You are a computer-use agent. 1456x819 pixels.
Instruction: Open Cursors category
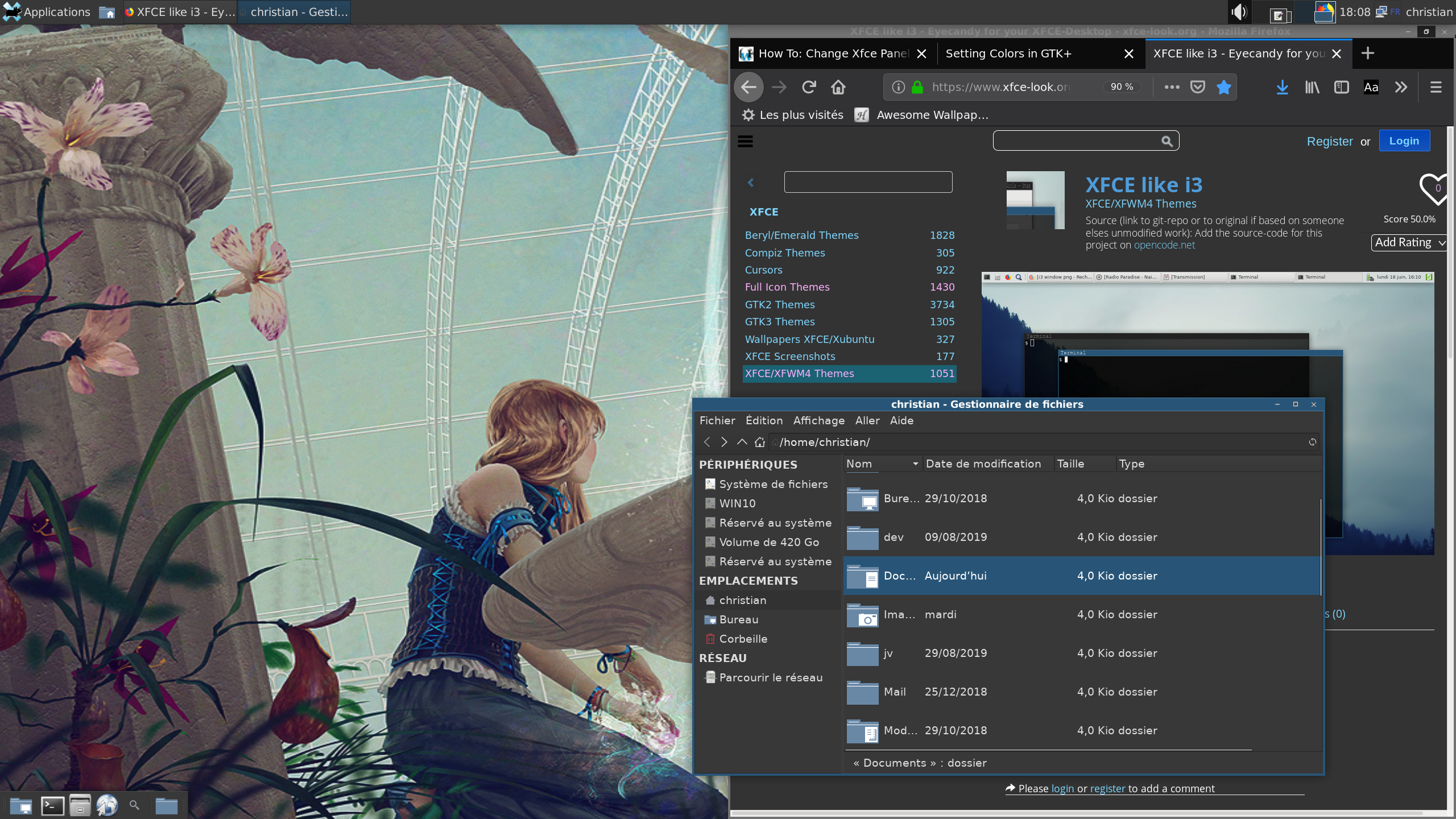(x=763, y=270)
